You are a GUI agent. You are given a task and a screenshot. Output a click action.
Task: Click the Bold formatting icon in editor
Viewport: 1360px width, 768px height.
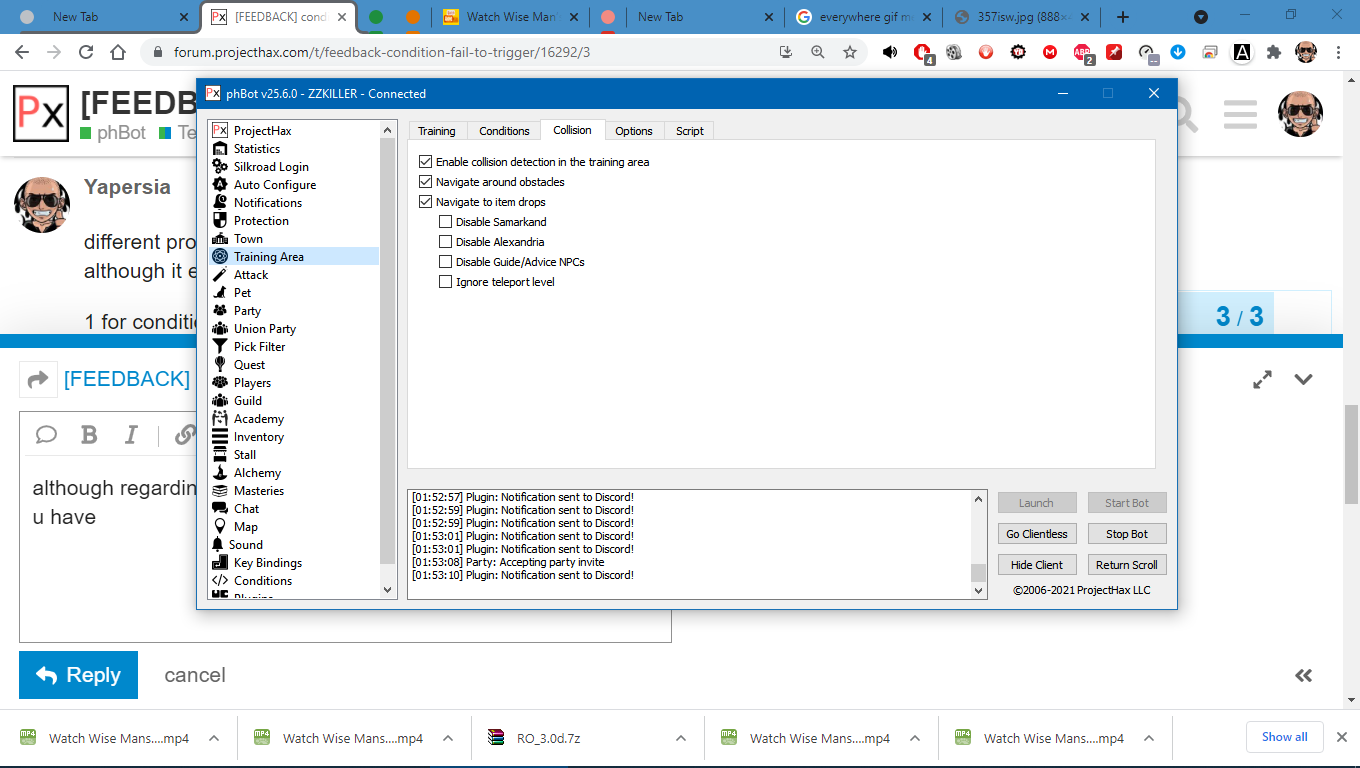pos(89,435)
